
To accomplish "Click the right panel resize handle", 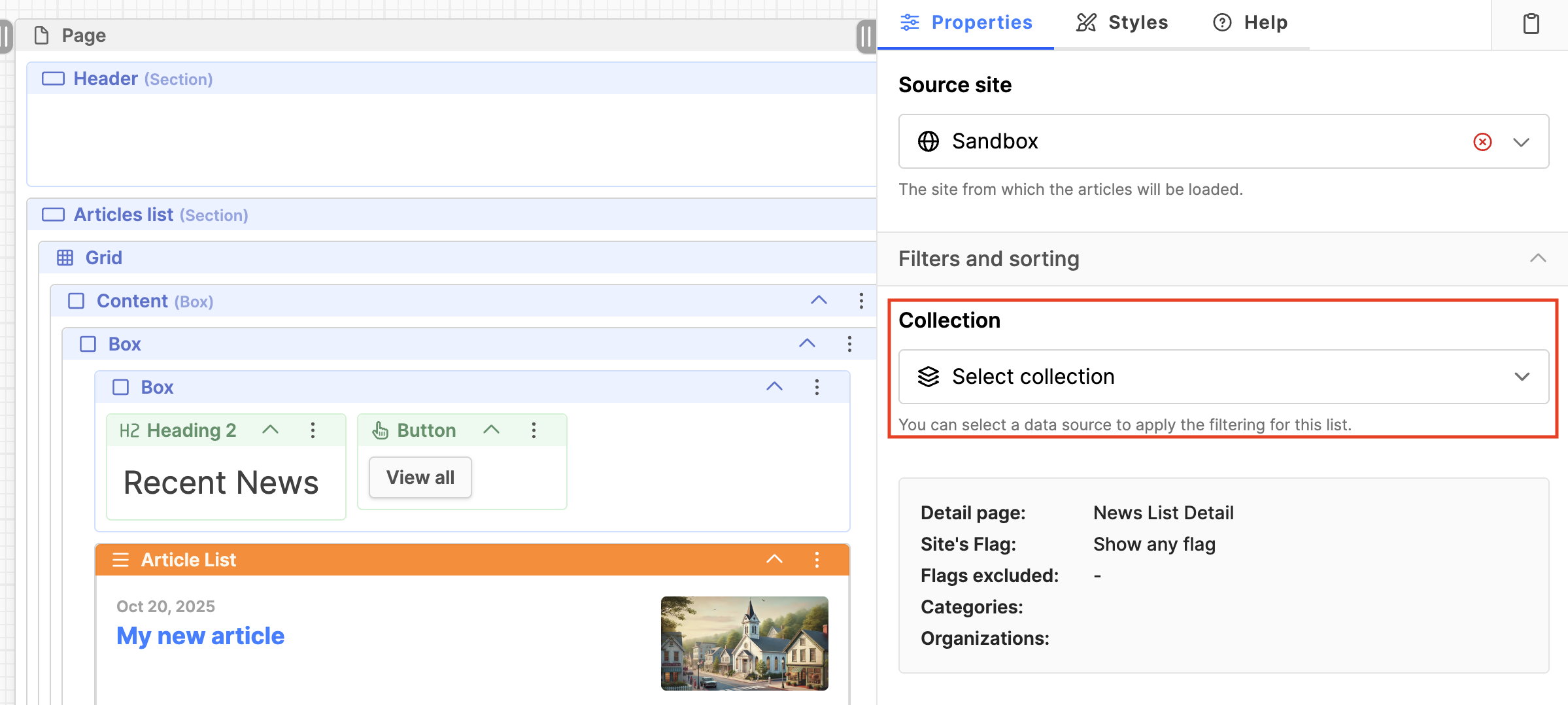I will pyautogui.click(x=866, y=37).
